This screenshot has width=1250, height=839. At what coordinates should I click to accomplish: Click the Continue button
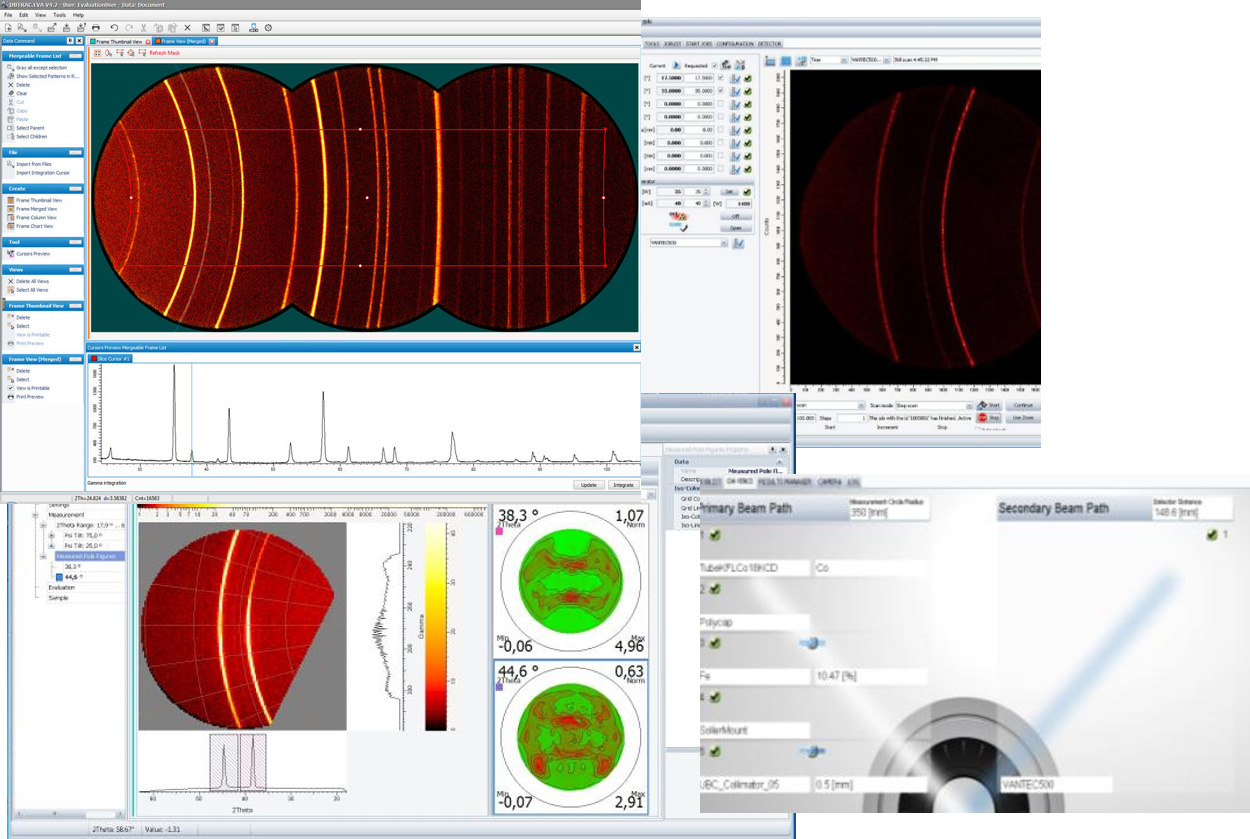click(1023, 406)
